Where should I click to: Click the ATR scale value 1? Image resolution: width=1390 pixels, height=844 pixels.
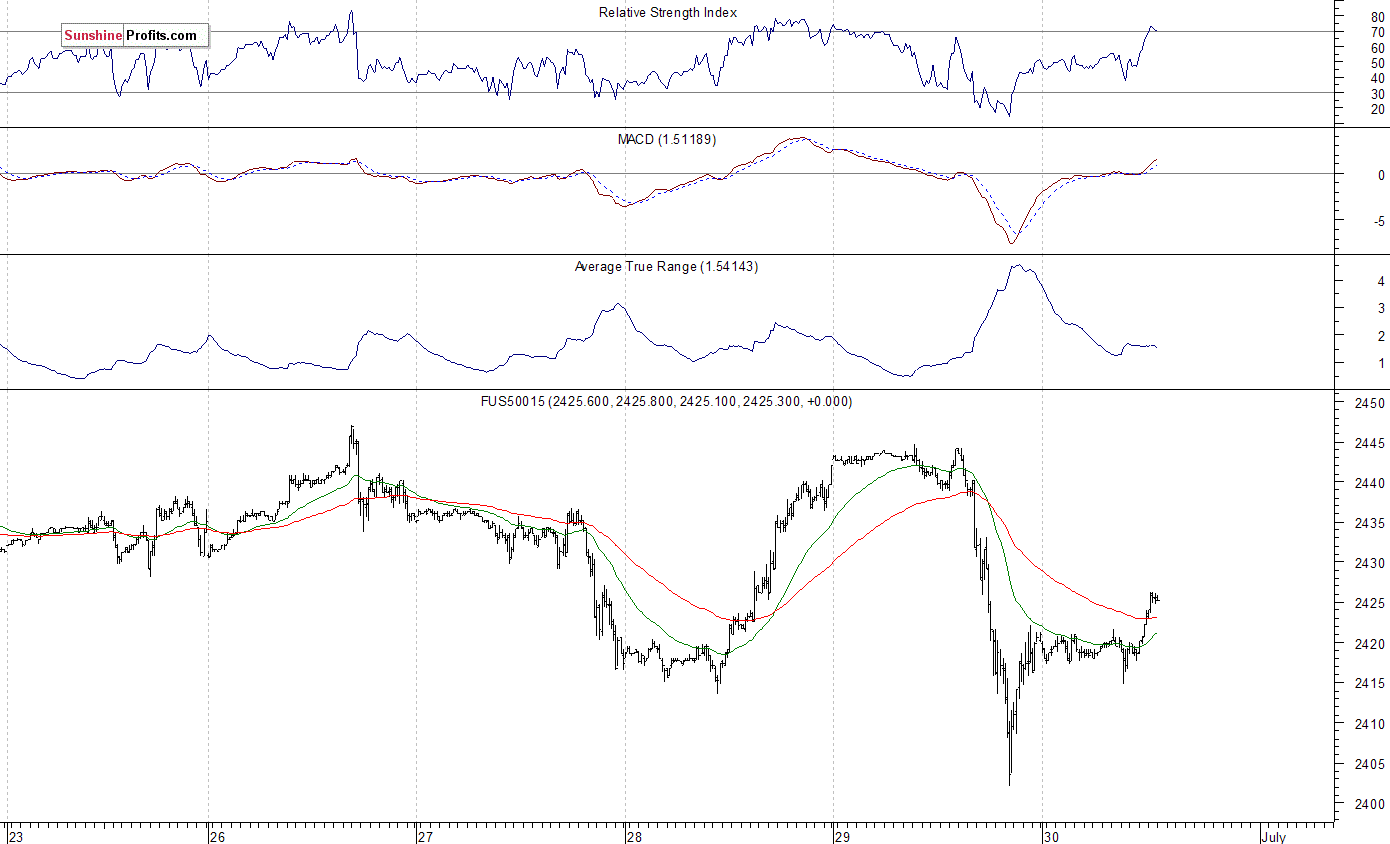1381,364
